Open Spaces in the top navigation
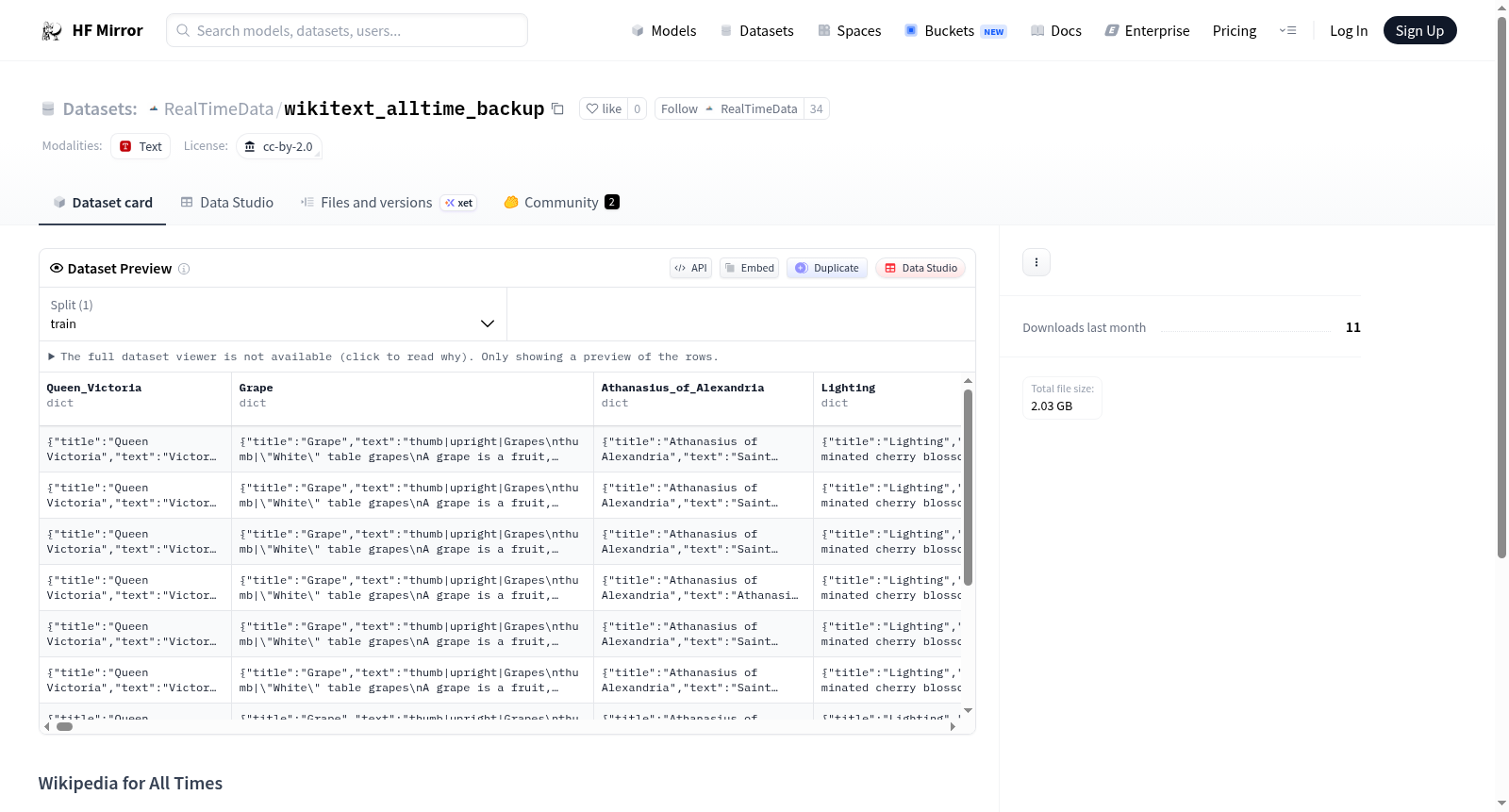The height and width of the screenshot is (812, 1509). 850,30
